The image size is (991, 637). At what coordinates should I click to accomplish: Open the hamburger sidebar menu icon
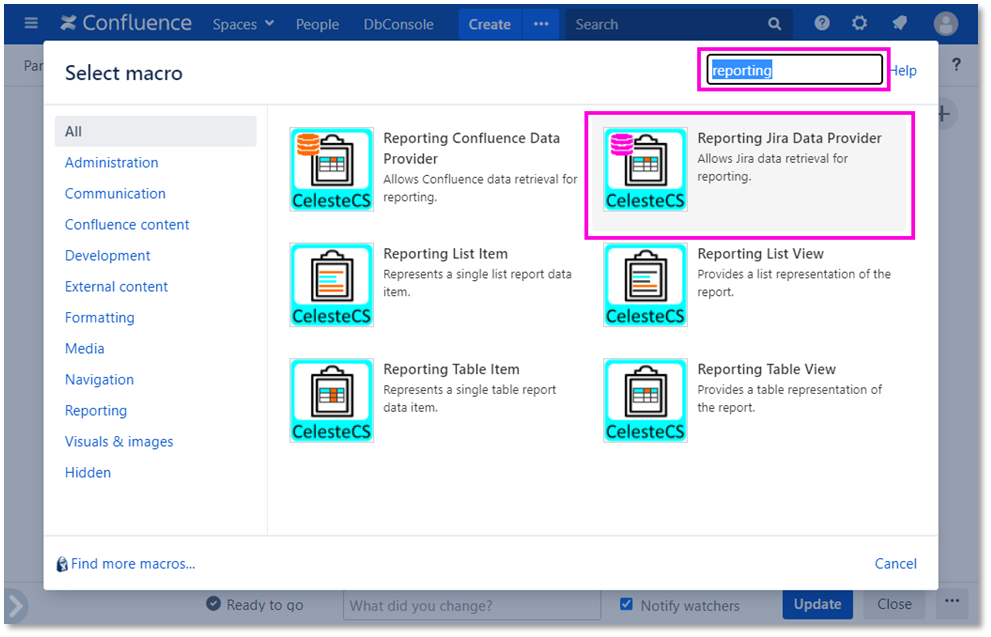pos(30,23)
